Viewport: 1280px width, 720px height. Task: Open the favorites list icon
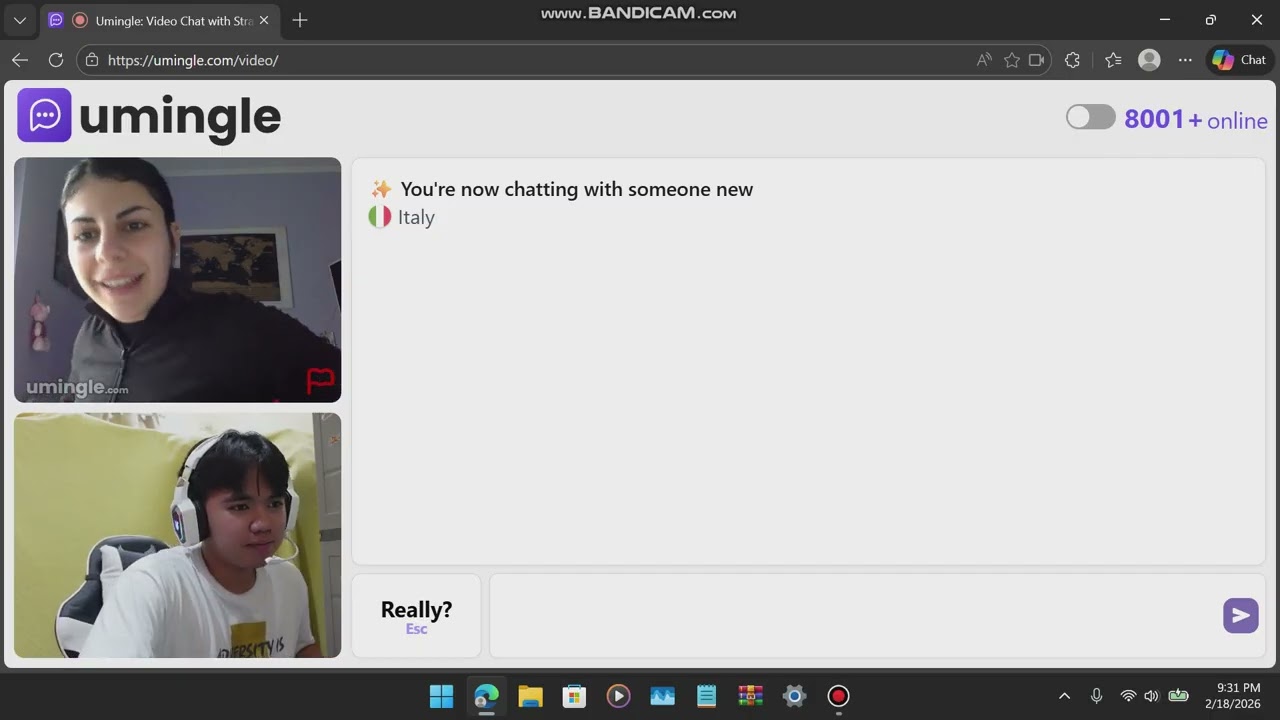tap(1113, 60)
